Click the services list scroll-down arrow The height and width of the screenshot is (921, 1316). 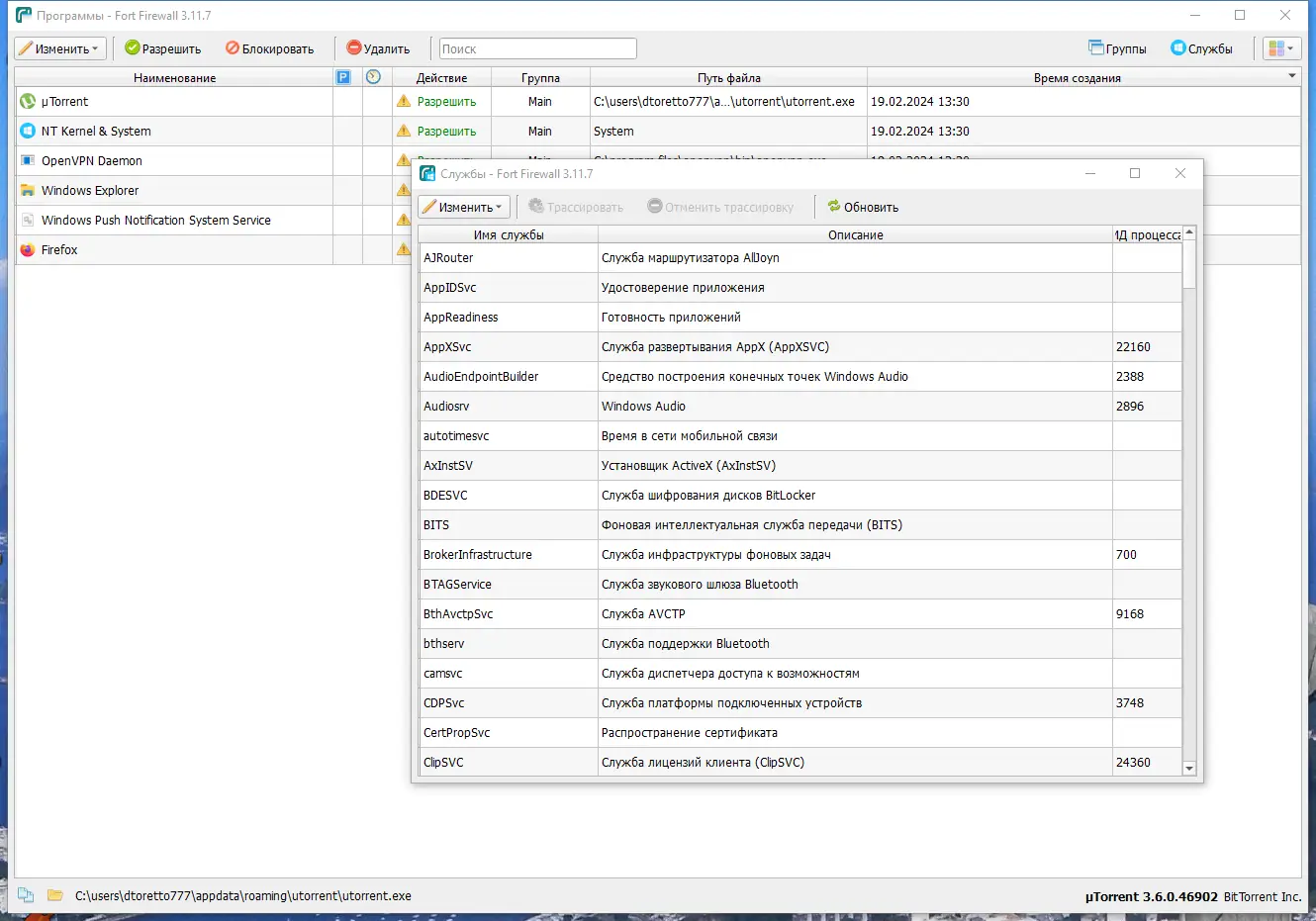(x=1189, y=769)
